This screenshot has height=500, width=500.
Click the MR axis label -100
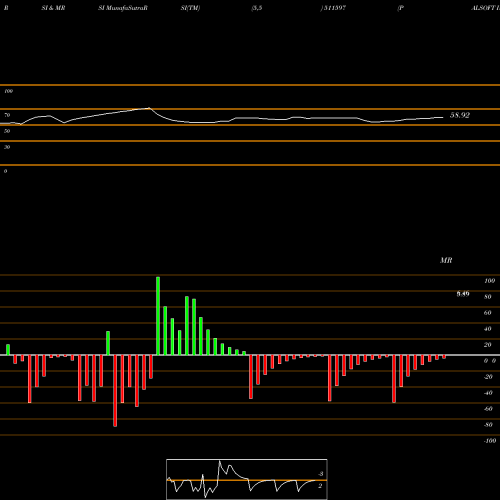tap(490, 441)
